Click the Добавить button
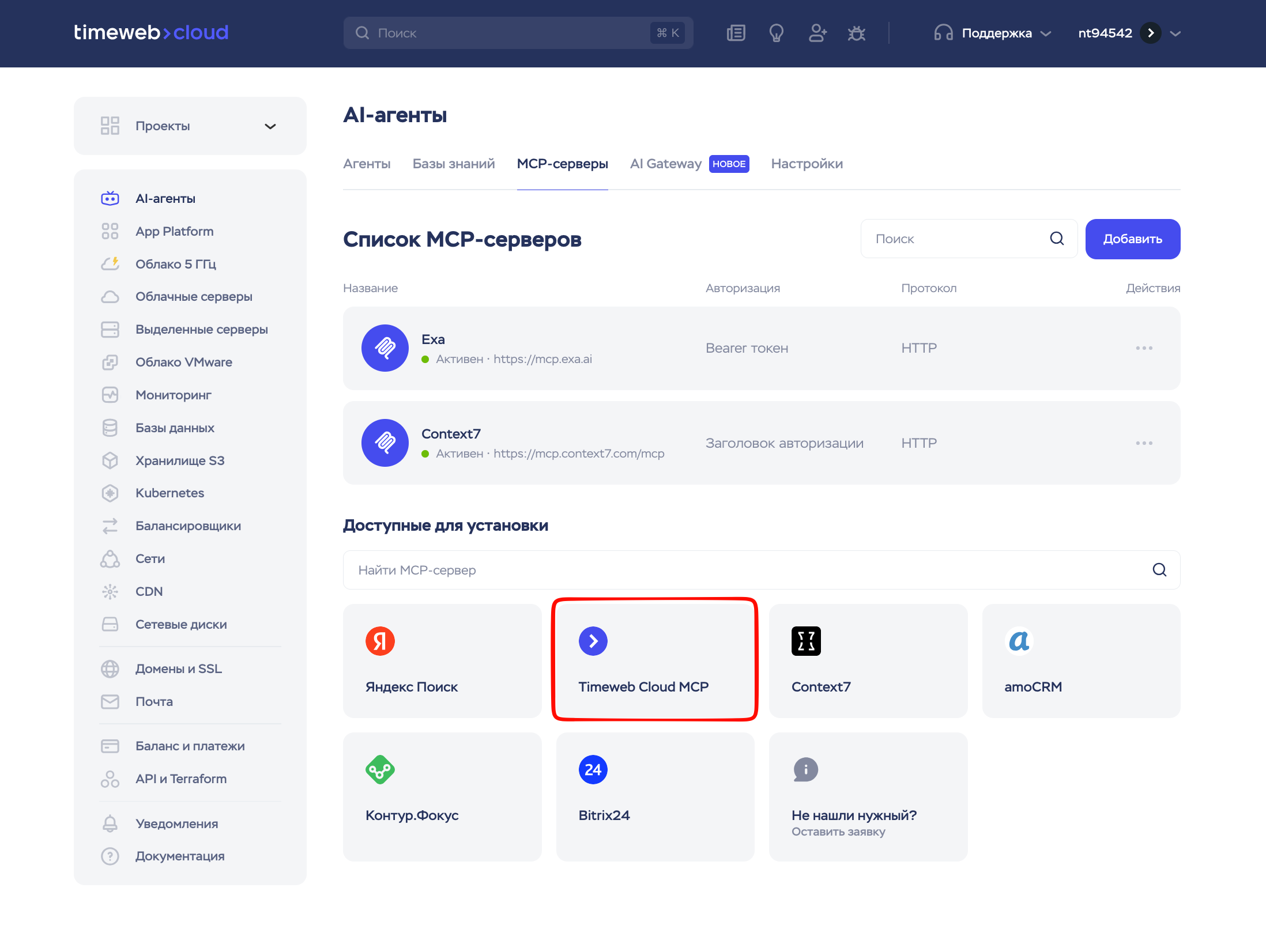The width and height of the screenshot is (1266, 952). [x=1132, y=239]
